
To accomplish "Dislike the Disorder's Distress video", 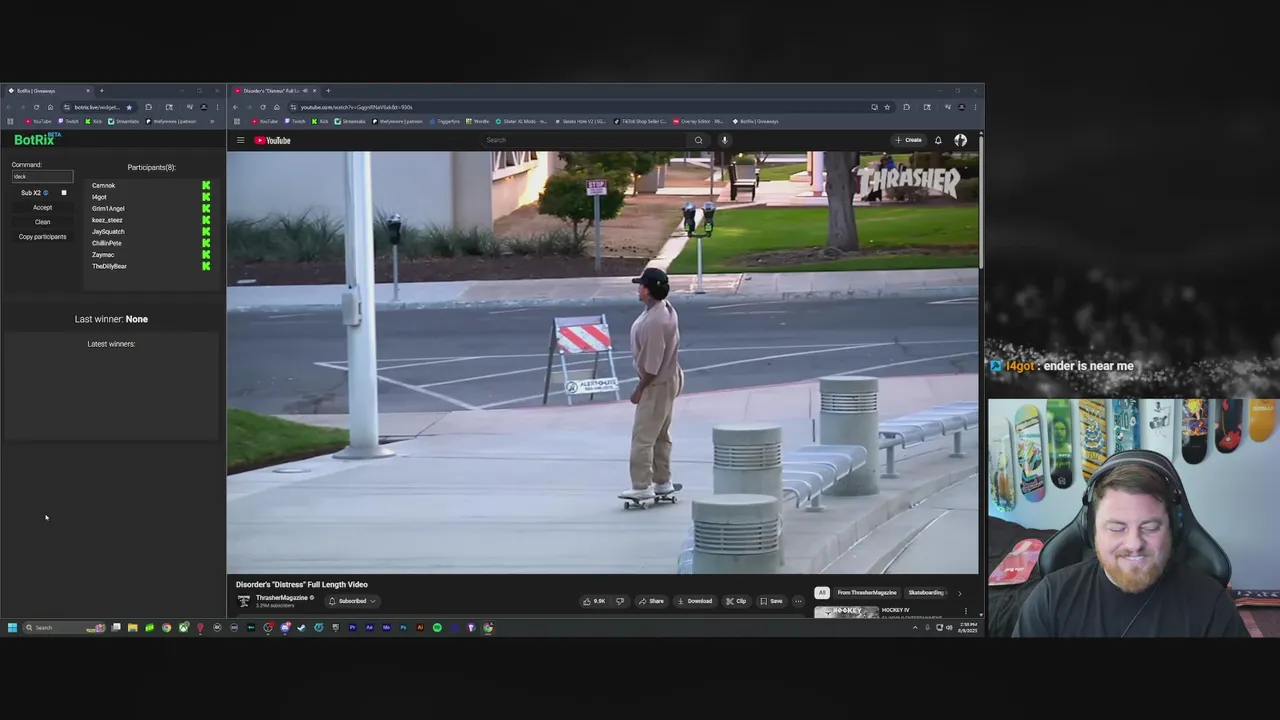I will tap(619, 601).
